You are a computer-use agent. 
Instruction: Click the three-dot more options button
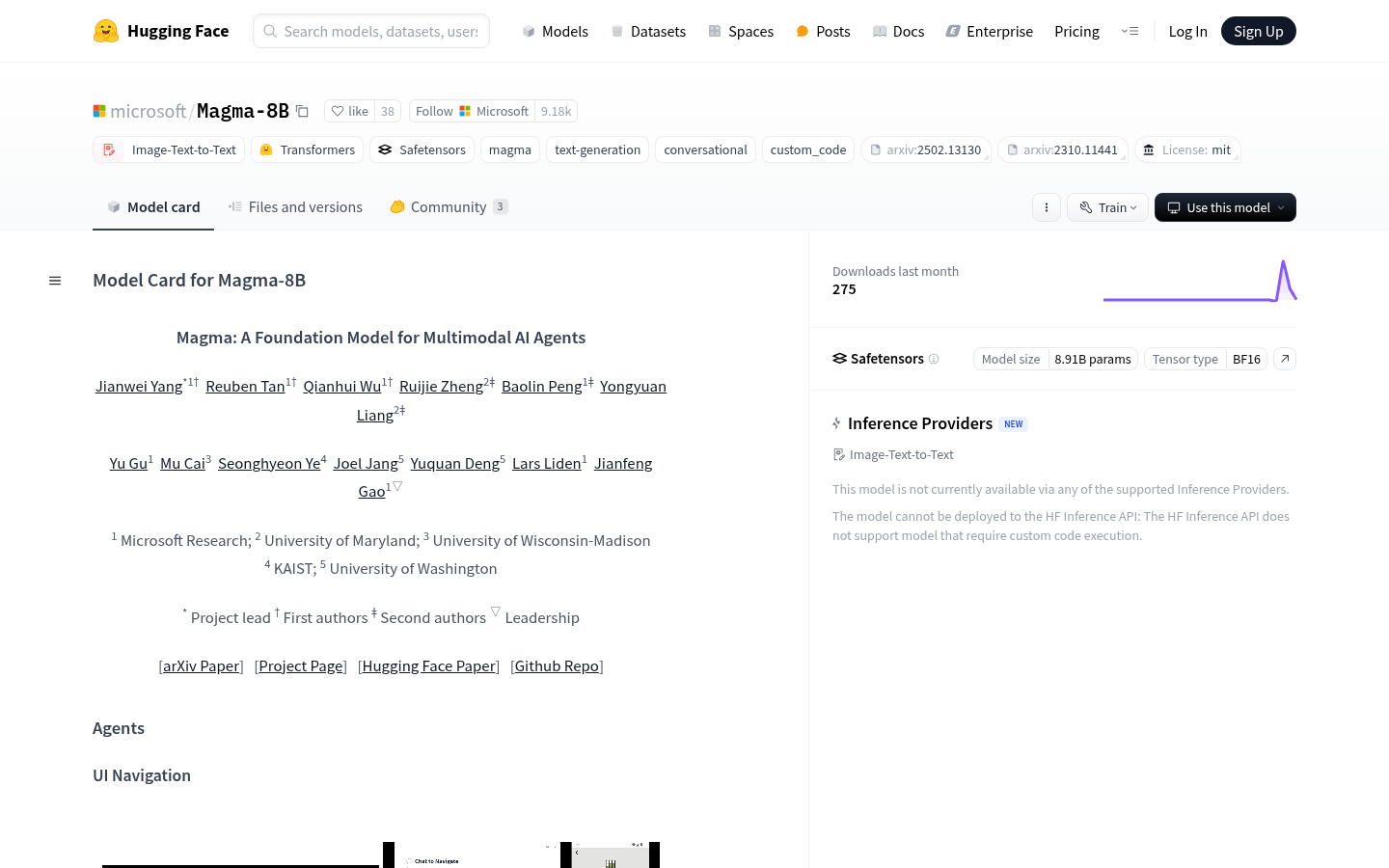(1047, 207)
